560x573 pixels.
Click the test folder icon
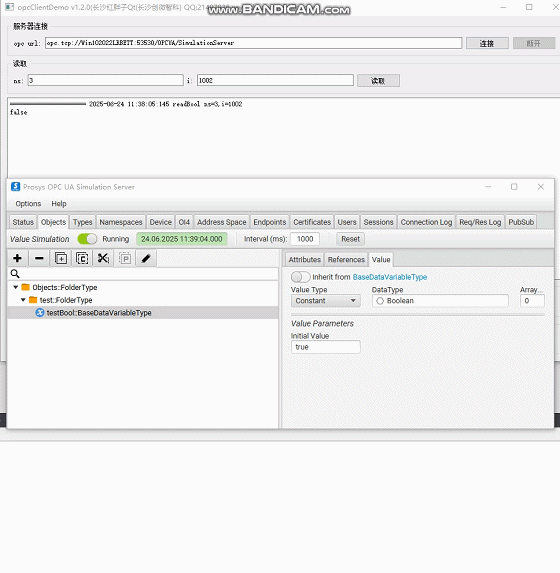33,300
